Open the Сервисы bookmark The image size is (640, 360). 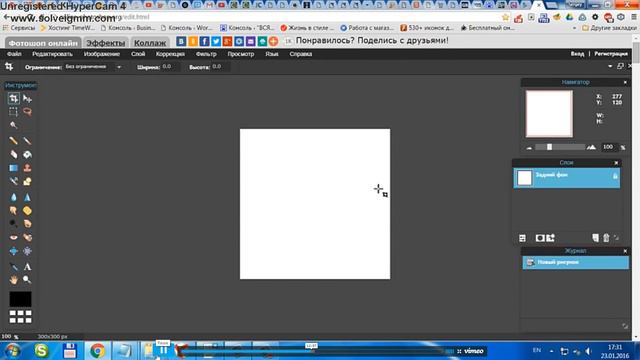click(x=19, y=28)
